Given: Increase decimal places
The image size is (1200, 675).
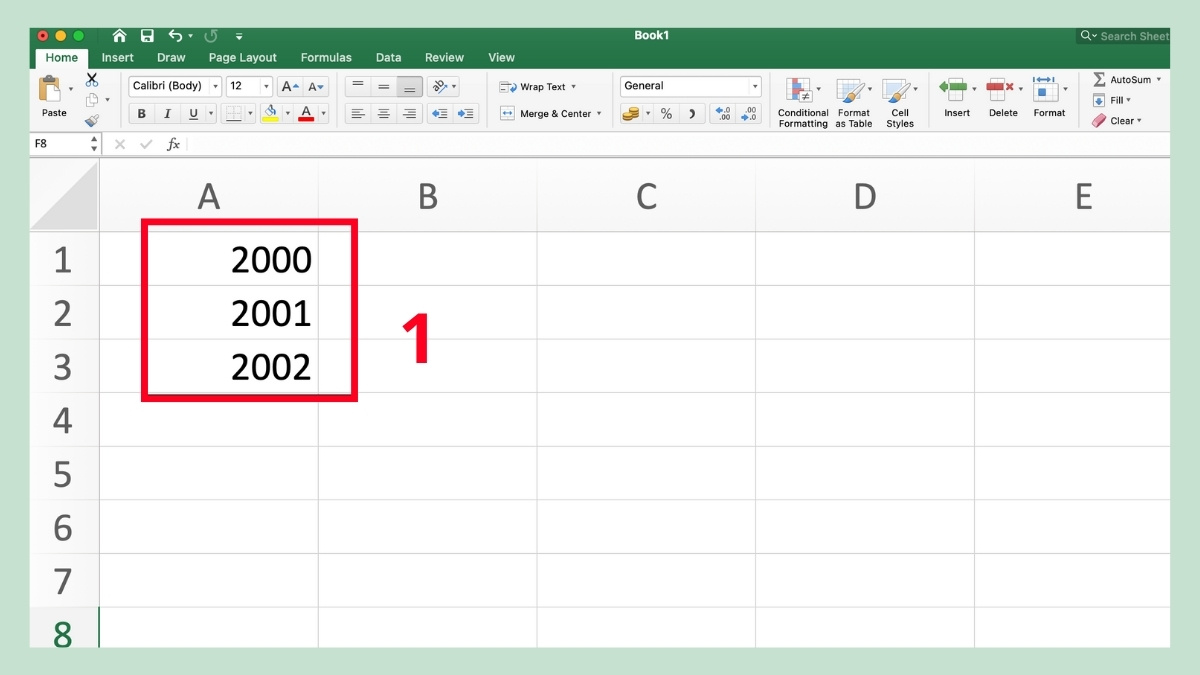Looking at the screenshot, I should click(722, 113).
